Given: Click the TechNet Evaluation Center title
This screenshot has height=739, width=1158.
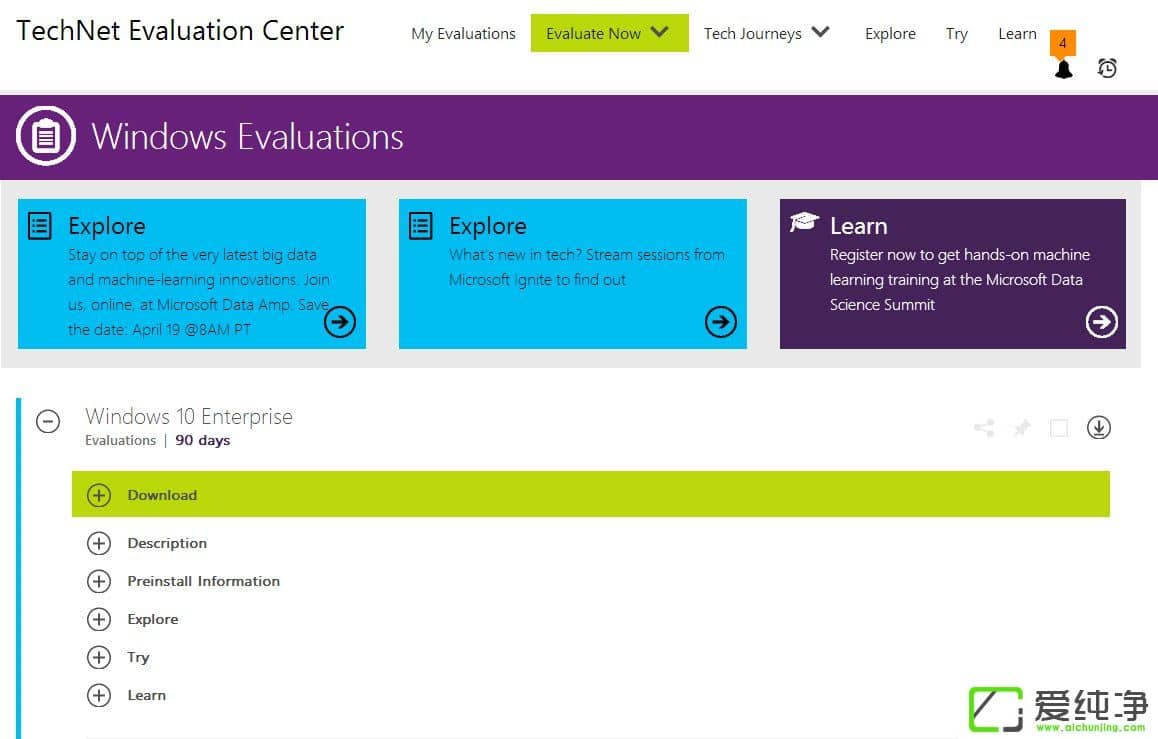Looking at the screenshot, I should [x=180, y=31].
